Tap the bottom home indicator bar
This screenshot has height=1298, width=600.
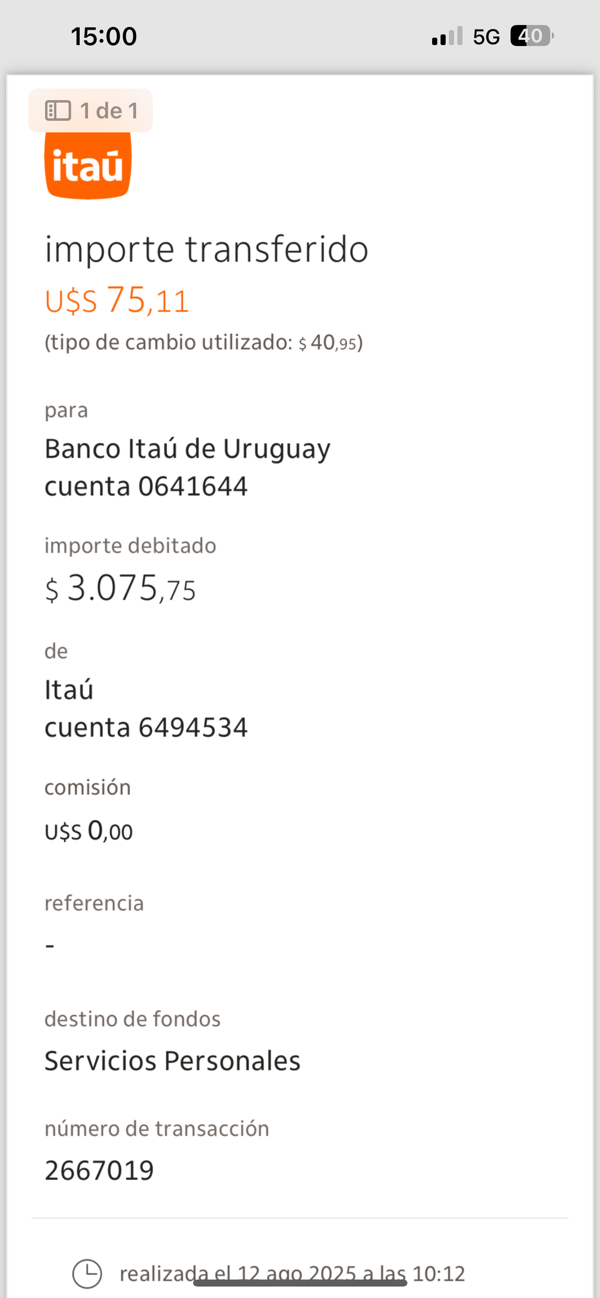[300, 1283]
